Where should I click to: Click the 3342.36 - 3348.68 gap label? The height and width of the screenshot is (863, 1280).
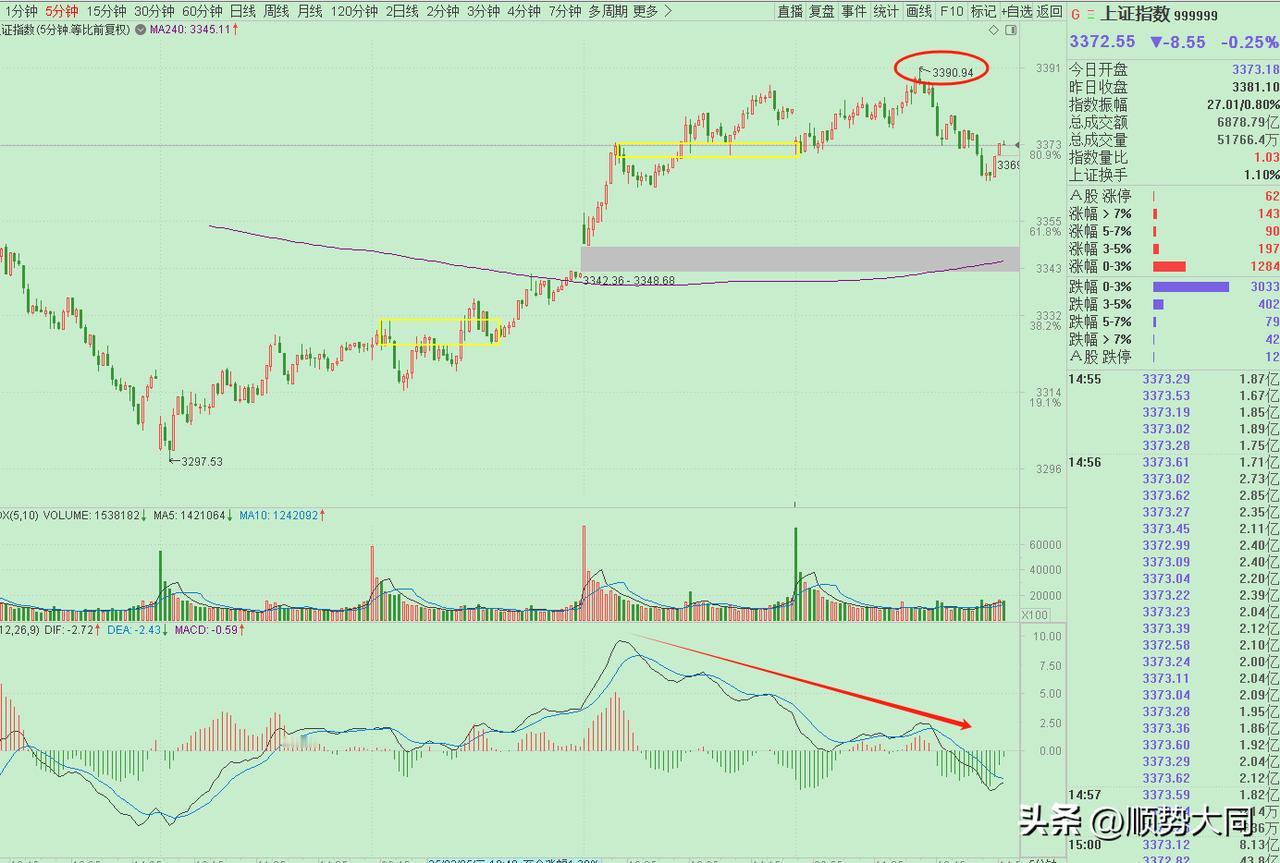[x=628, y=281]
